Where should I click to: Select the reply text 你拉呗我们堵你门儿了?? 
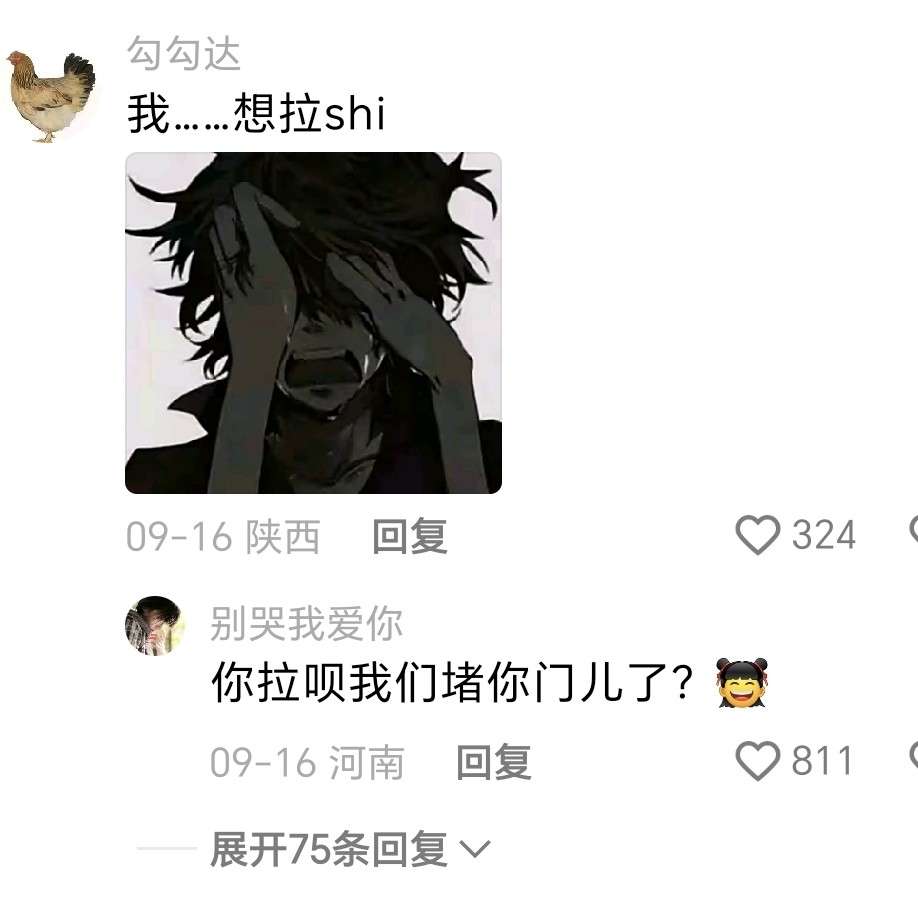(452, 683)
